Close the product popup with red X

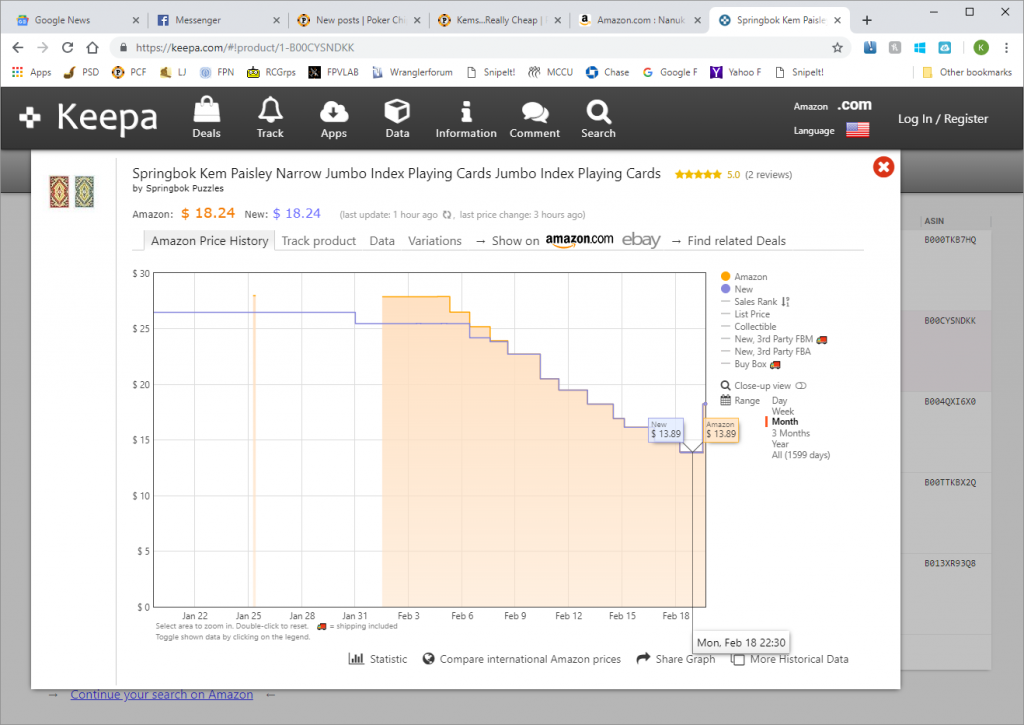[x=883, y=167]
